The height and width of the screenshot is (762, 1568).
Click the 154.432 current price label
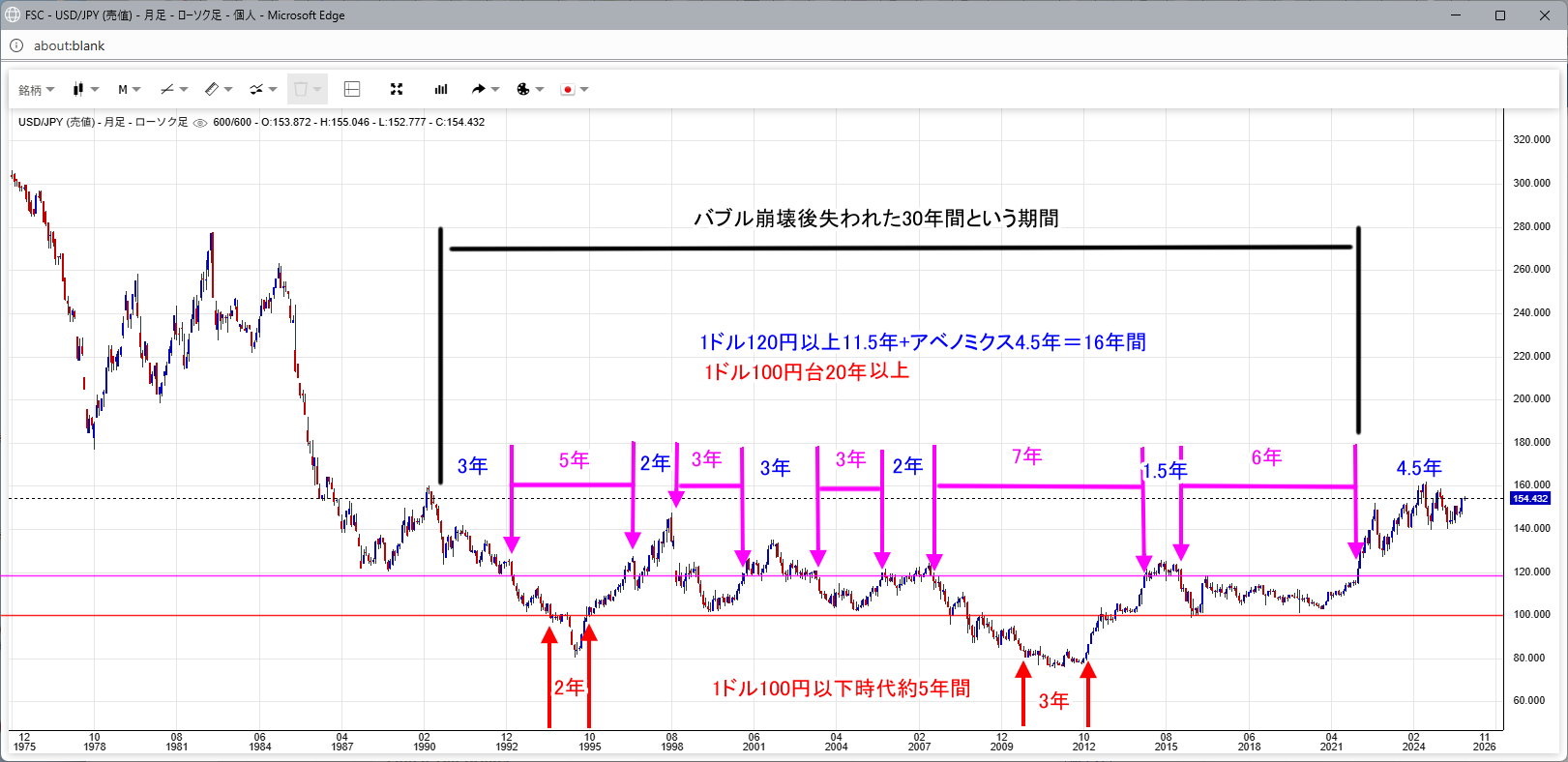pyautogui.click(x=1530, y=499)
